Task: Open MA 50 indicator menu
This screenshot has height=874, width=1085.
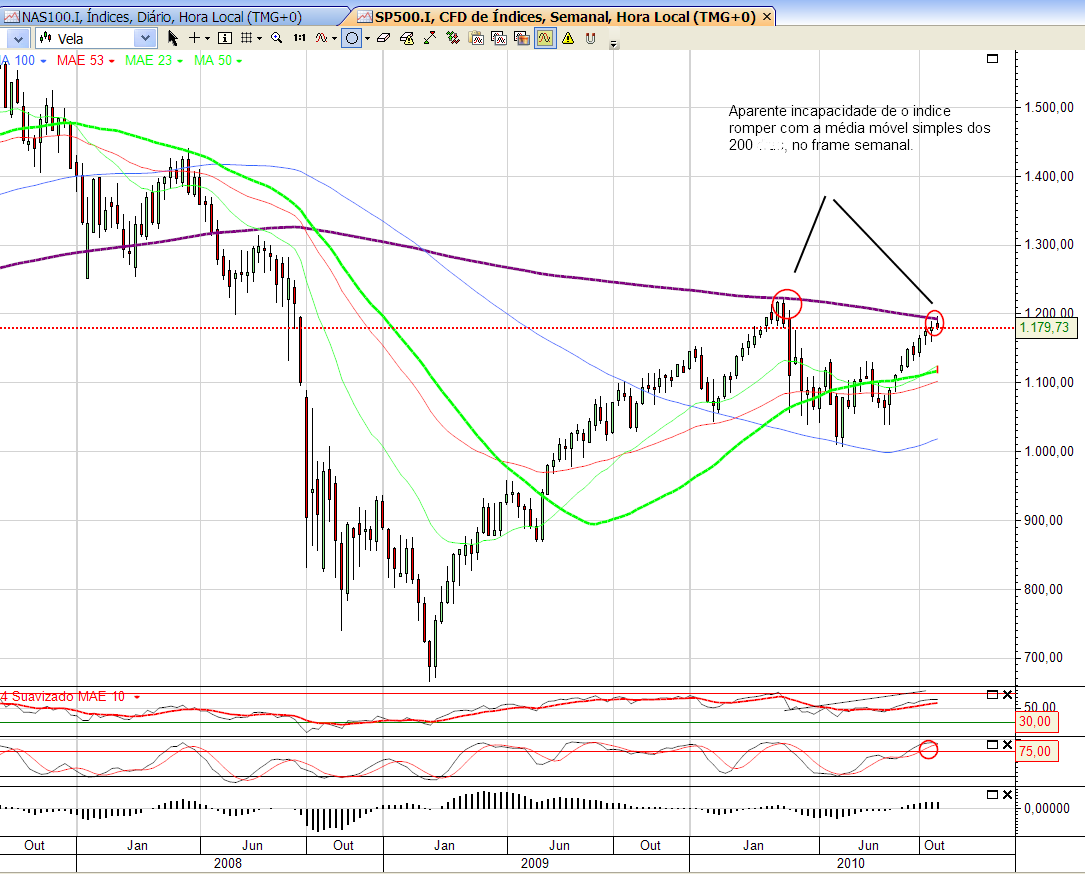Action: (239, 61)
